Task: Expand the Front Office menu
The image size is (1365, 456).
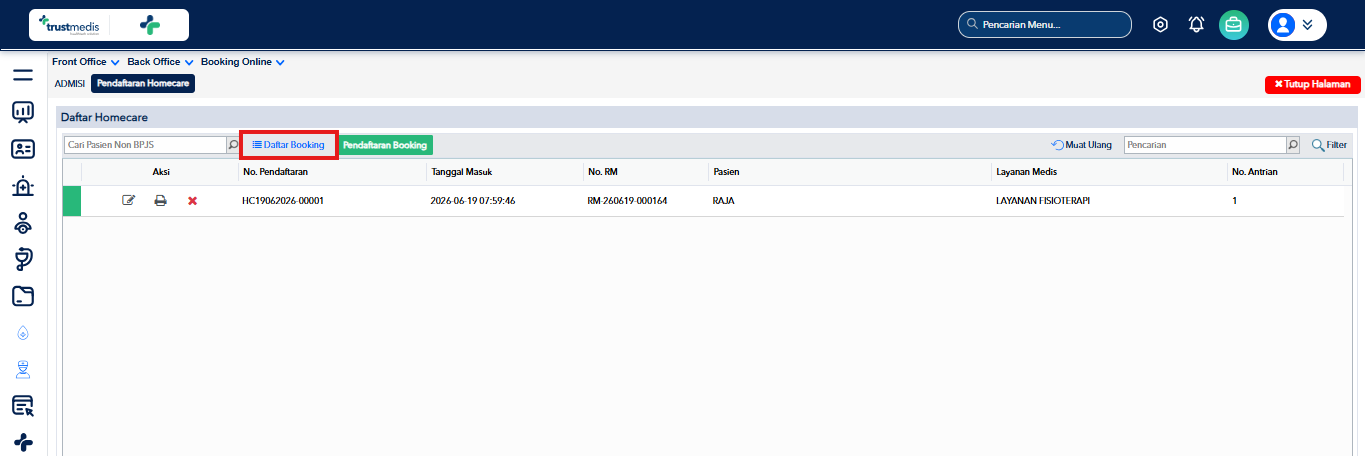Action: point(86,62)
